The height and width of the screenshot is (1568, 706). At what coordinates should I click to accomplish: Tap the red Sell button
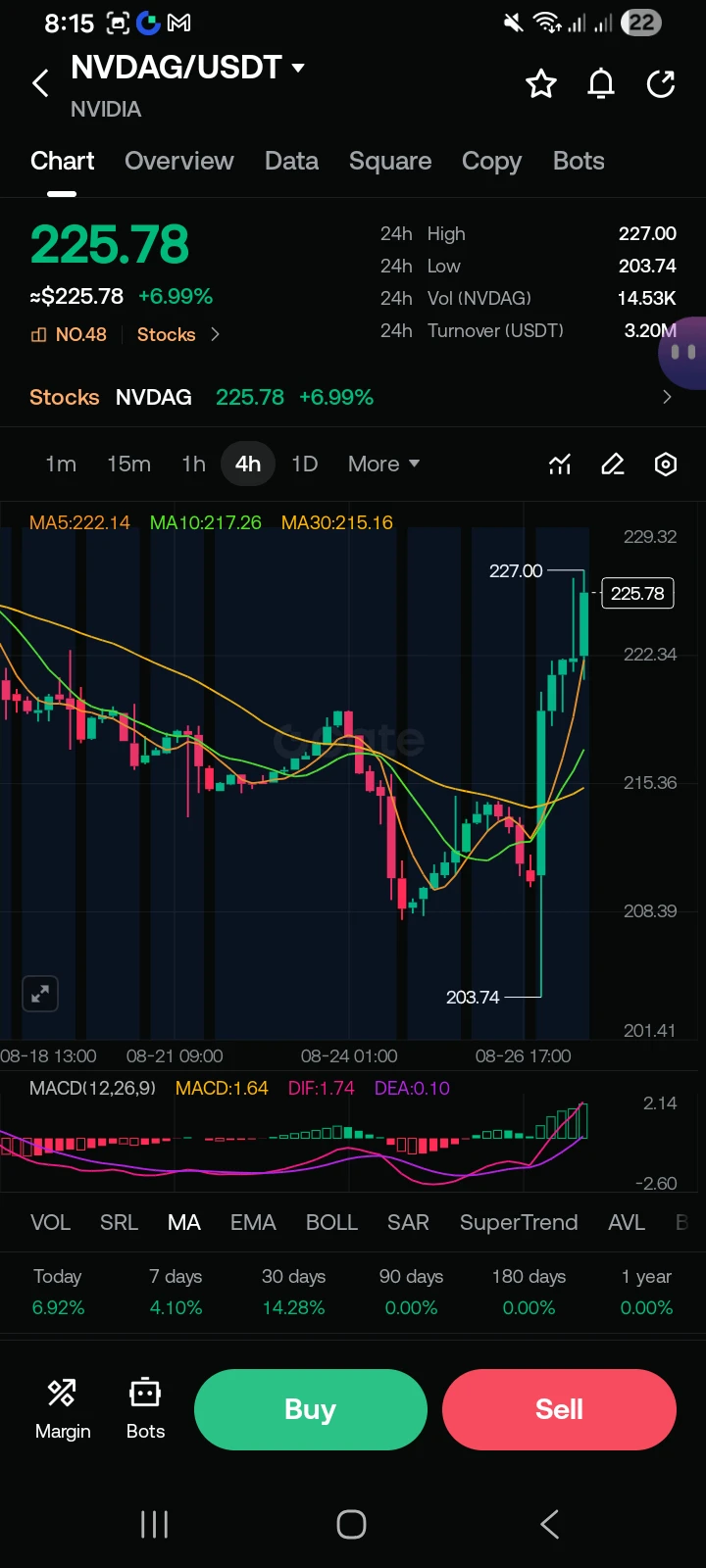click(x=559, y=1409)
